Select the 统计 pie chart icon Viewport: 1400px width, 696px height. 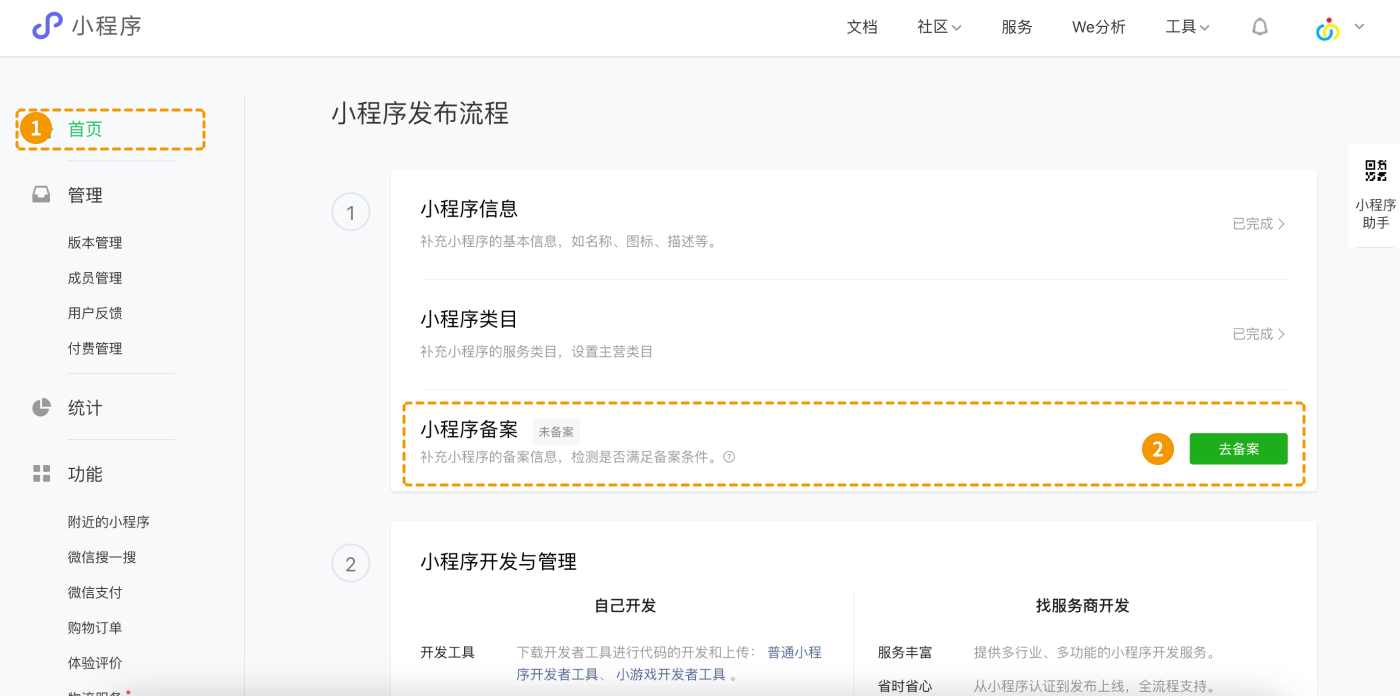[41, 407]
